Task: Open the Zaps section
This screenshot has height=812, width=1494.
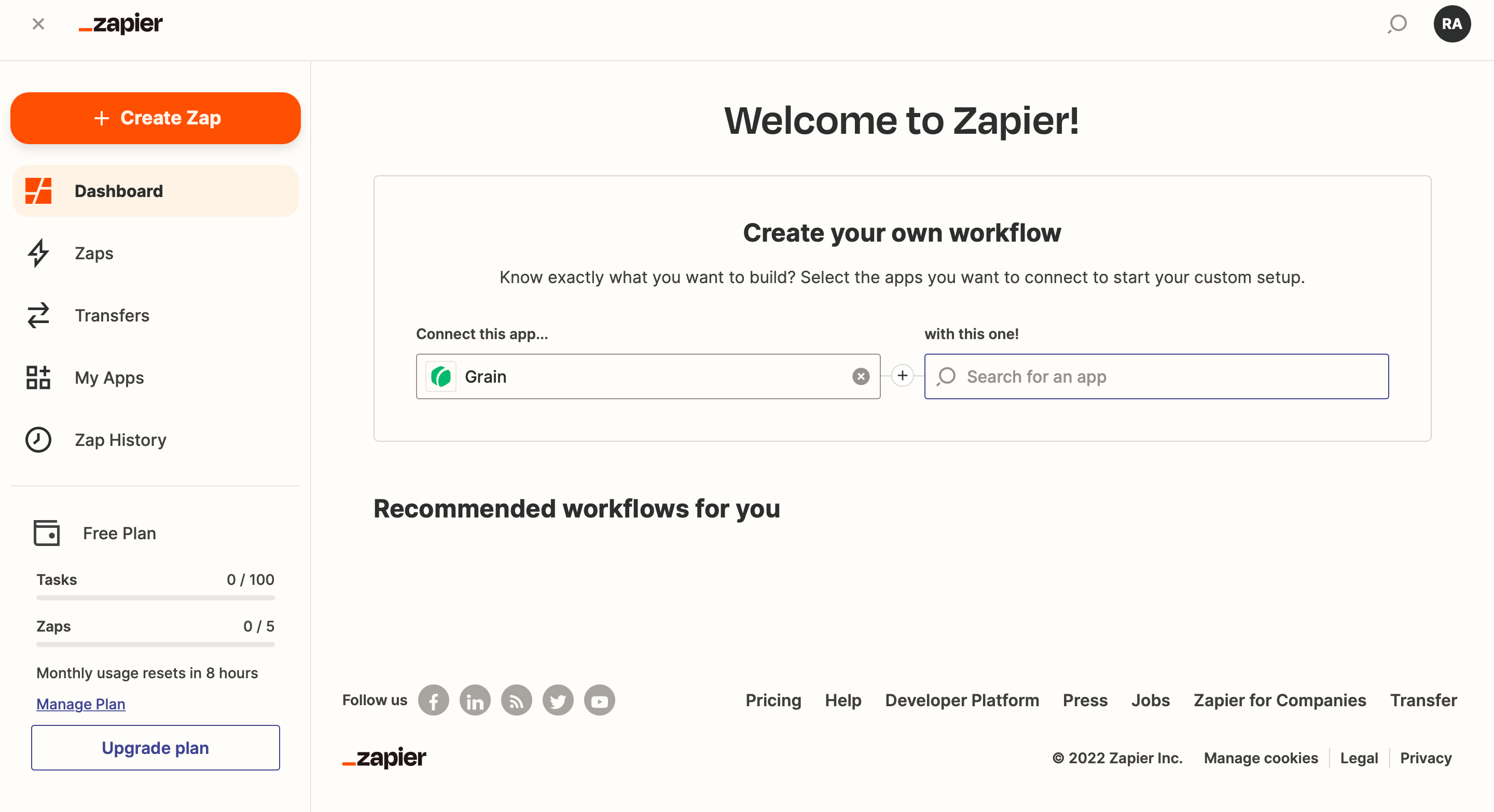Action: (x=95, y=253)
